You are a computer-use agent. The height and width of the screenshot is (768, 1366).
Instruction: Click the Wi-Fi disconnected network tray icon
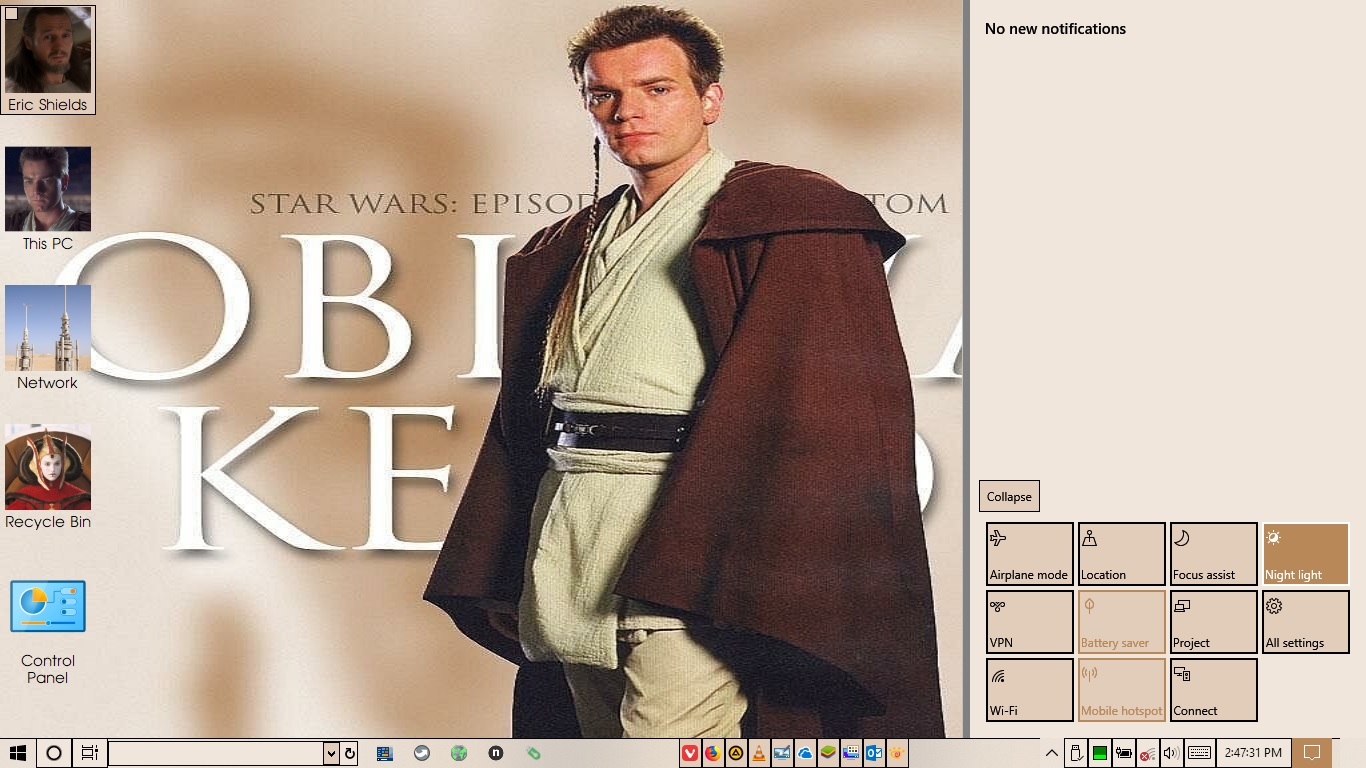coord(1148,753)
